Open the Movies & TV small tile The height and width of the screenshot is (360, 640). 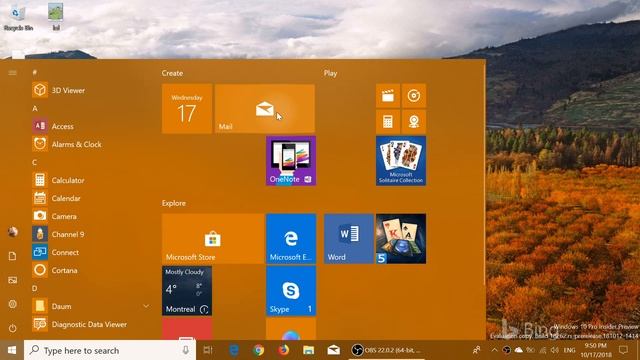click(388, 96)
